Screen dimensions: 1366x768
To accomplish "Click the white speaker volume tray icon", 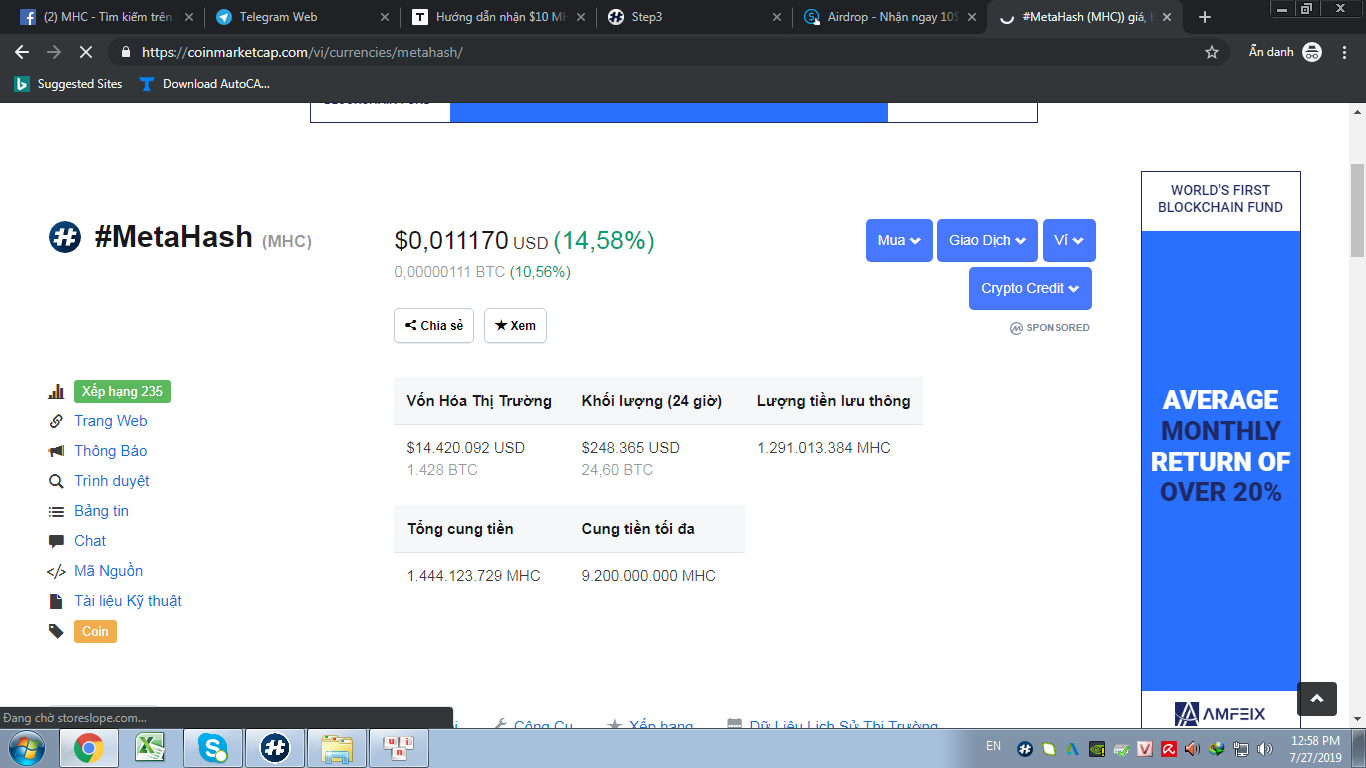I will click(x=1264, y=748).
